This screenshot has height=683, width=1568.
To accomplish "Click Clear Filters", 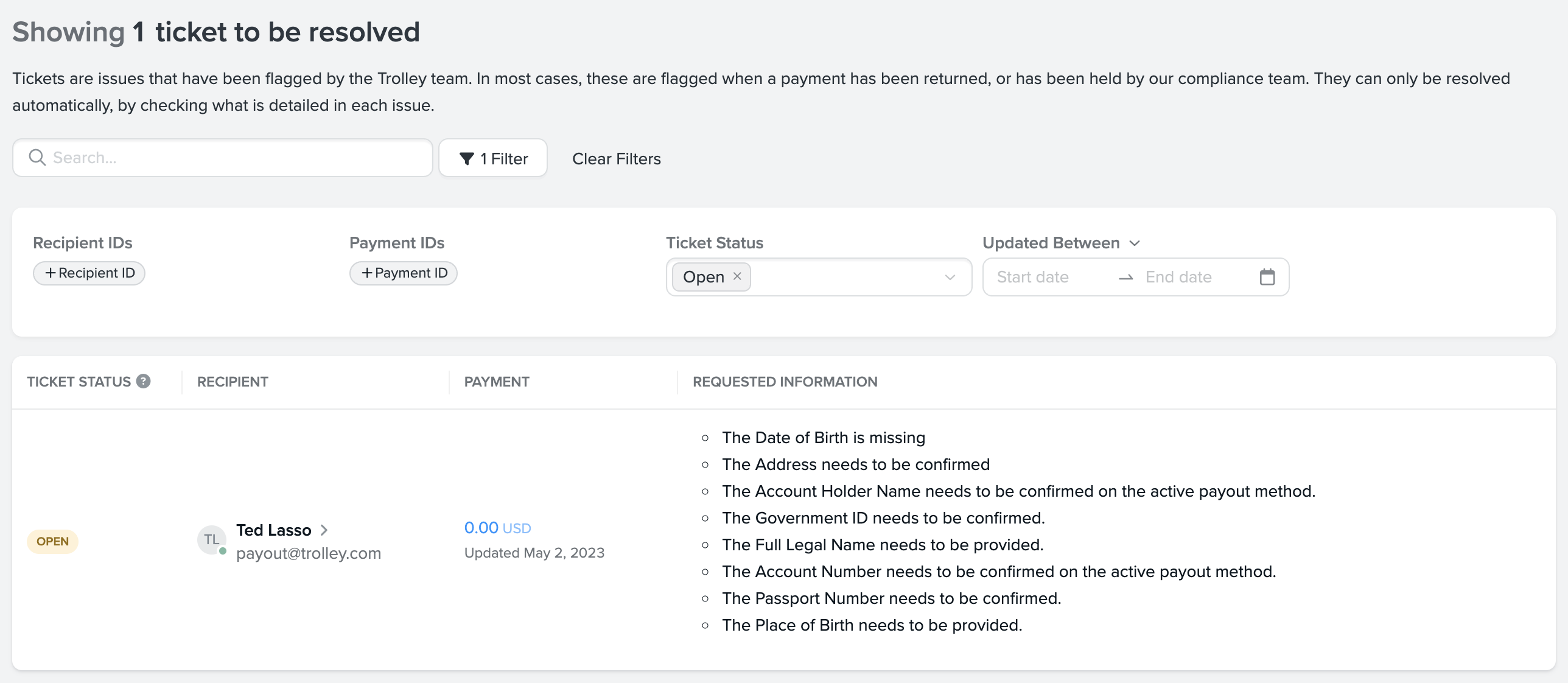I will click(616, 159).
